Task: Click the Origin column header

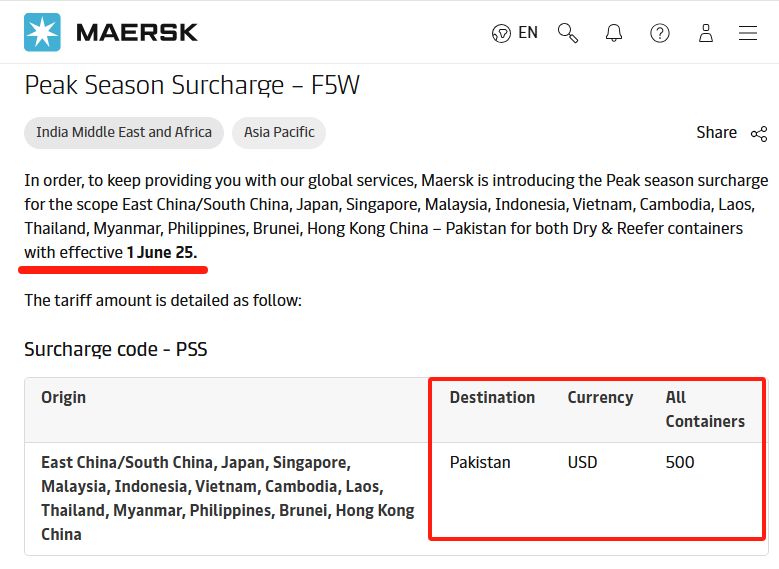Action: (64, 398)
